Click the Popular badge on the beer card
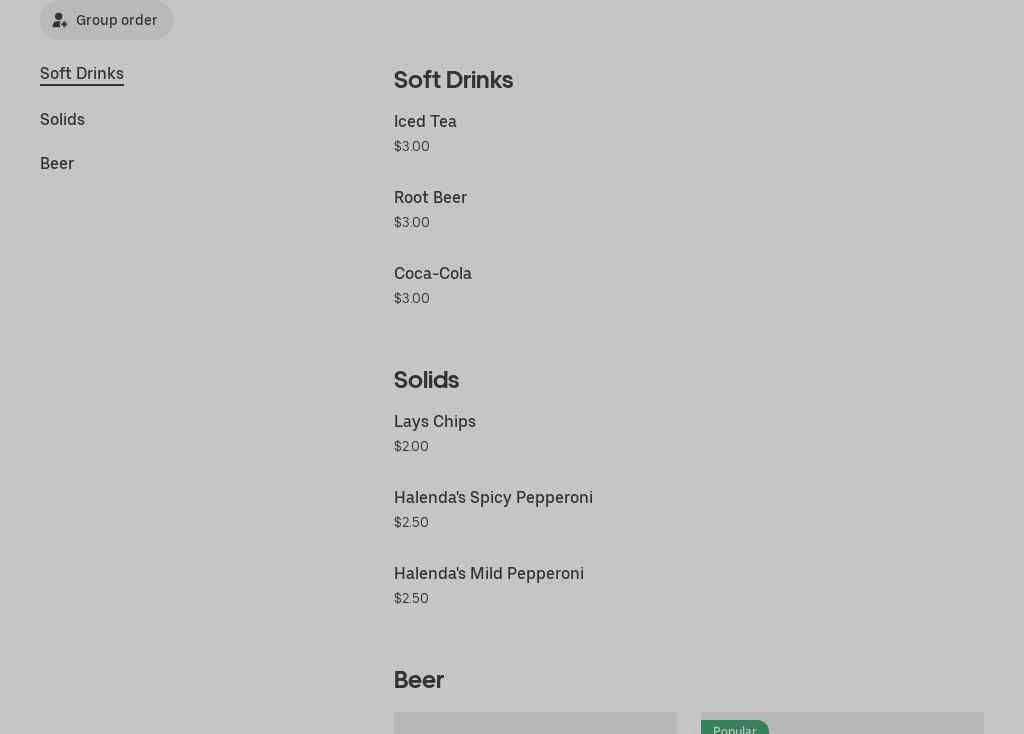1024x734 pixels. coord(735,729)
